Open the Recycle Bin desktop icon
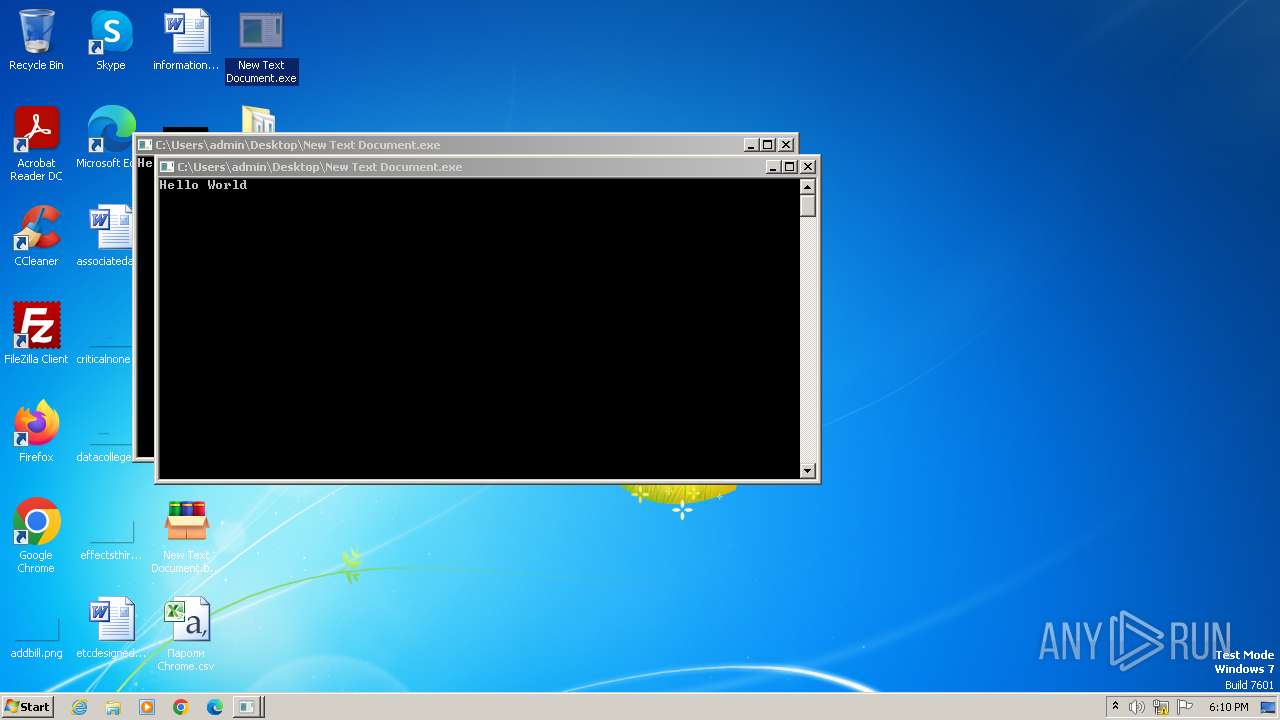Image resolution: width=1280 pixels, height=720 pixels. (x=36, y=40)
